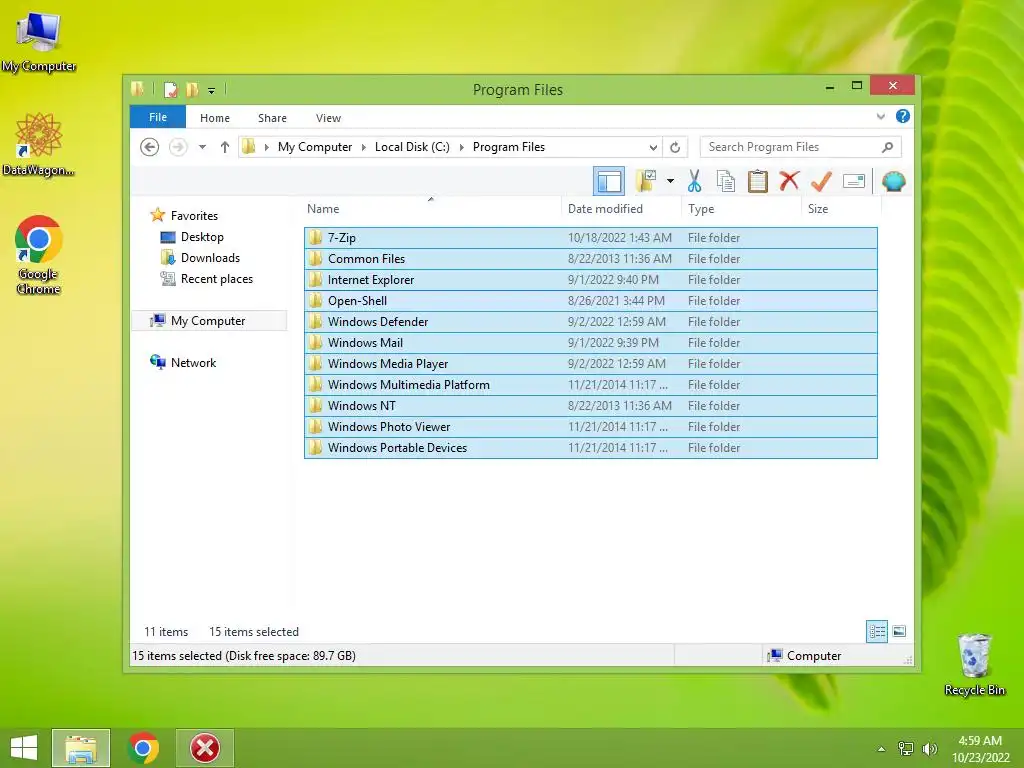Click the magnifier search icon
The width and height of the screenshot is (1024, 768).
tap(887, 147)
